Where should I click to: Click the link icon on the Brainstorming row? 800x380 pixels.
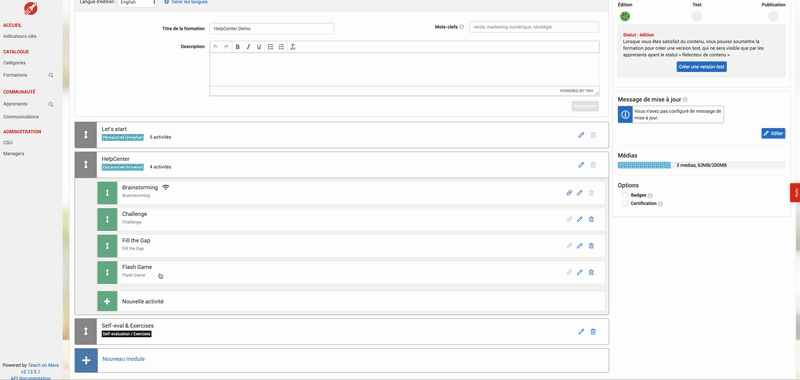pyautogui.click(x=569, y=193)
